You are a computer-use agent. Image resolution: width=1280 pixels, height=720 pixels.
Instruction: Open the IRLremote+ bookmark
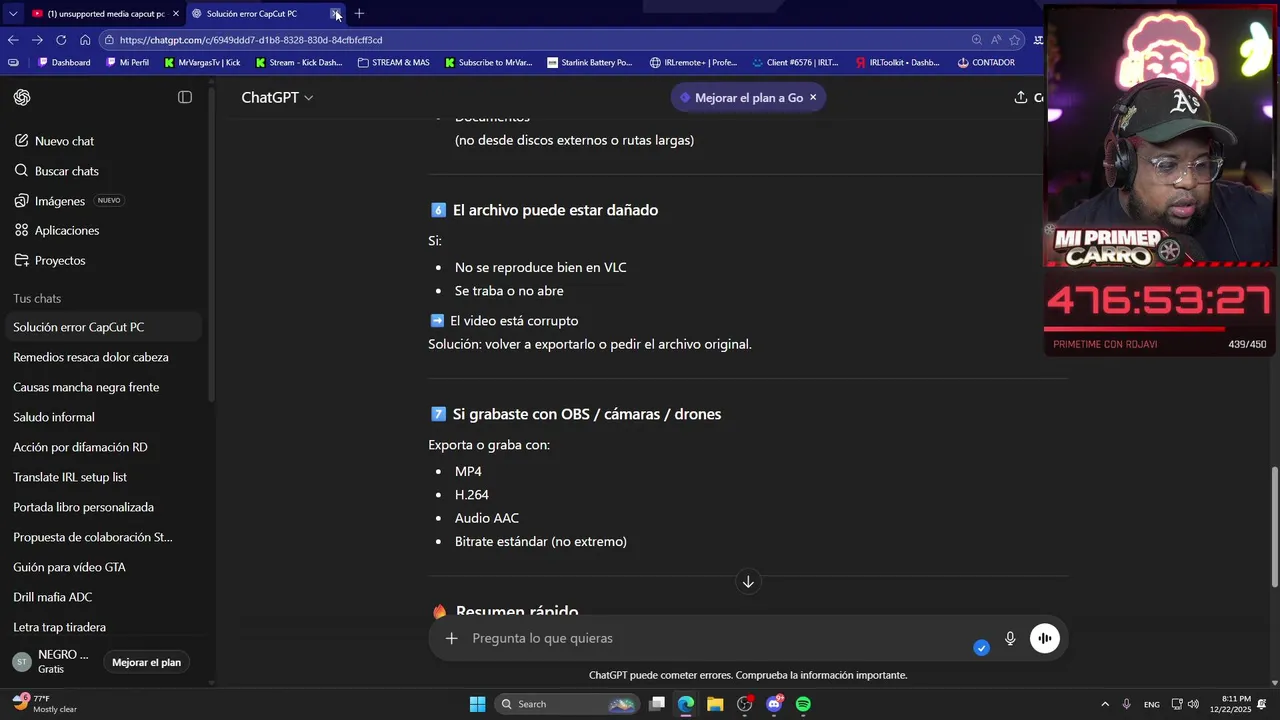[693, 62]
